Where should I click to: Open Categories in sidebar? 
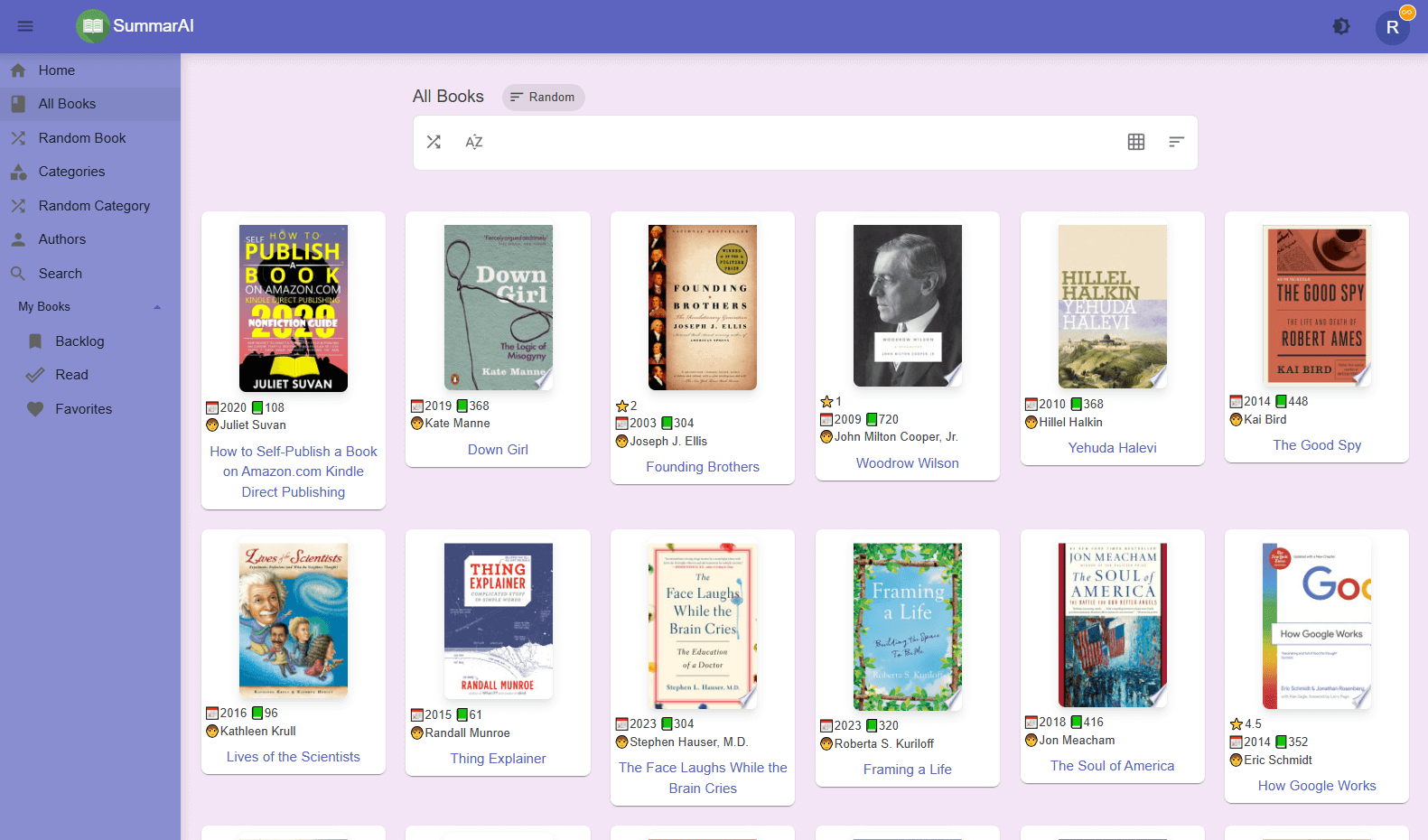90,172
